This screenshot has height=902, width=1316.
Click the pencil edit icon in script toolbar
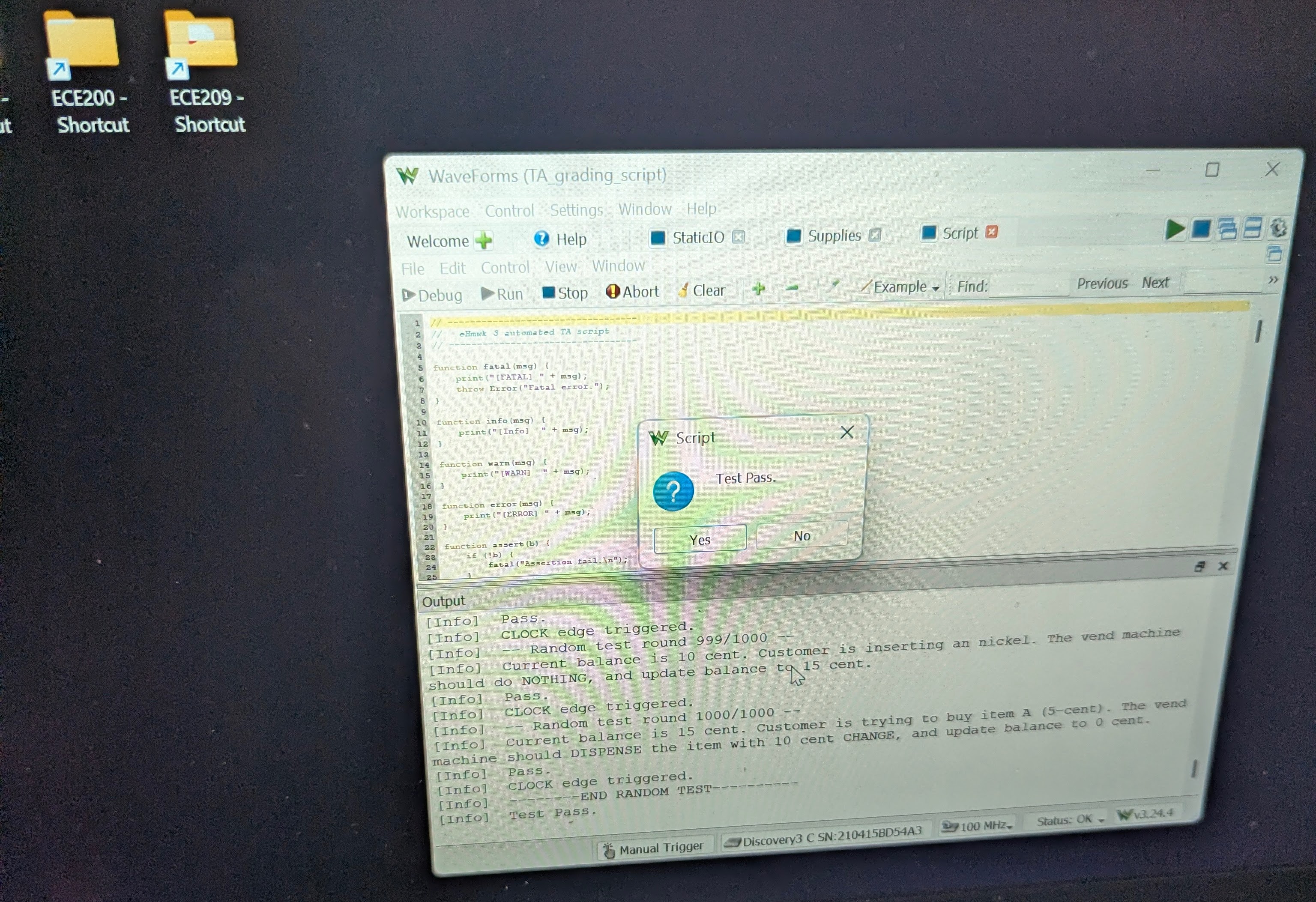(832, 287)
